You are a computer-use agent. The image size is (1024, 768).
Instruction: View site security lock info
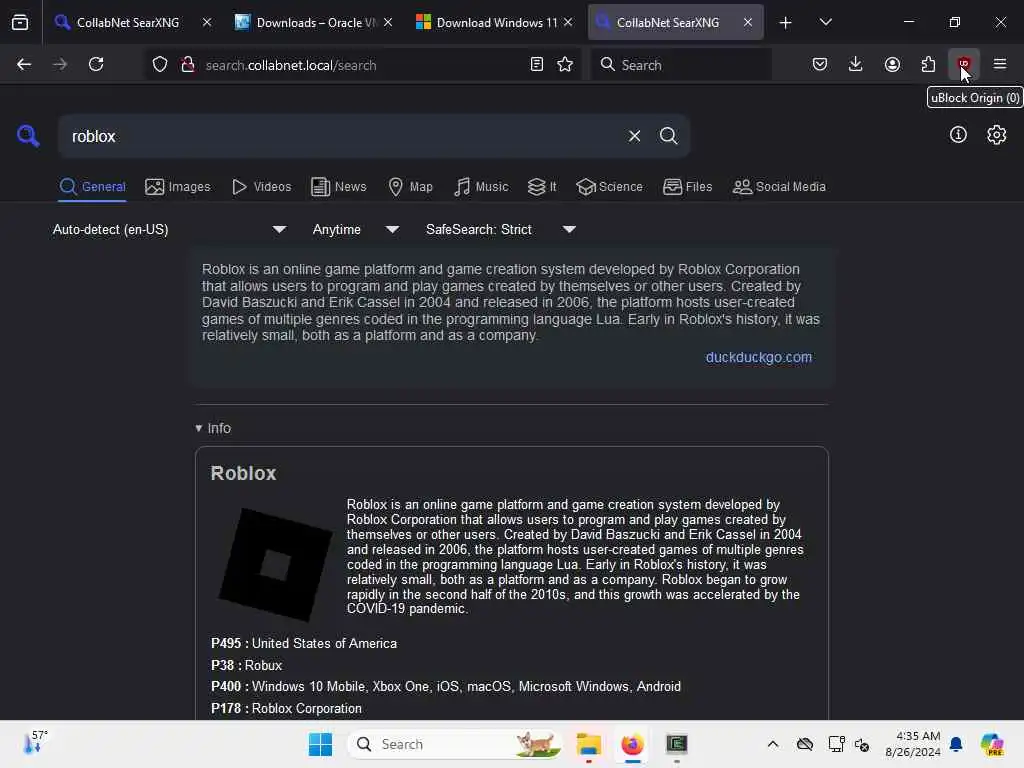tap(187, 65)
